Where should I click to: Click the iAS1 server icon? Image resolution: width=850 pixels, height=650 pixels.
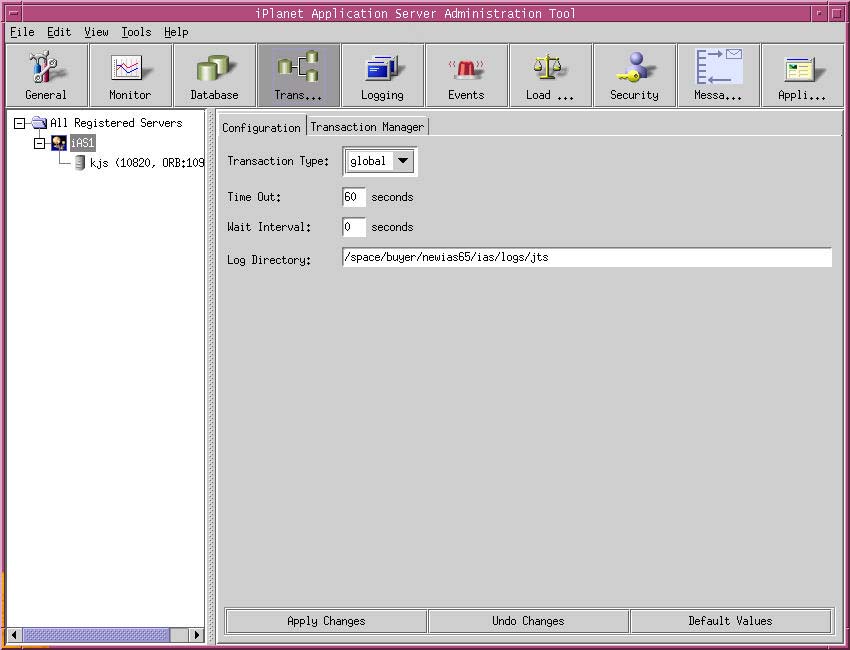pos(59,143)
